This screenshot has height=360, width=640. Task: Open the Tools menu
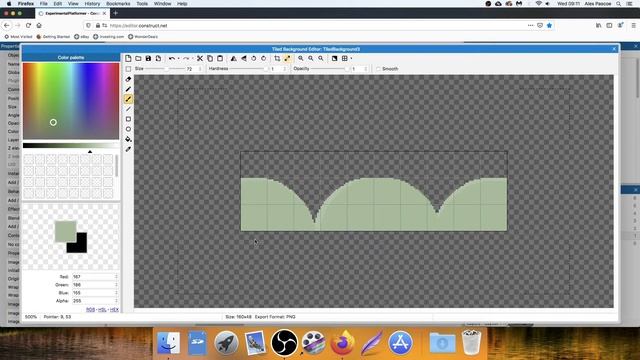(142, 4)
